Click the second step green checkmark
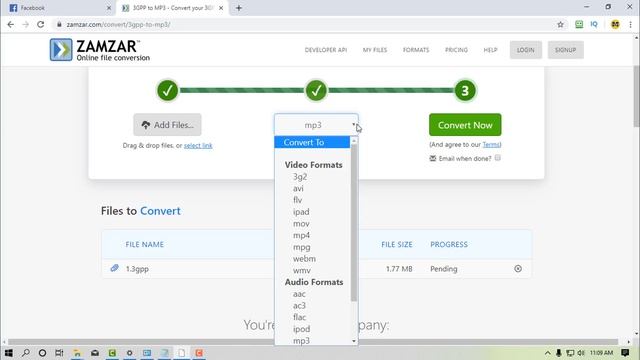The image size is (640, 360). [316, 90]
